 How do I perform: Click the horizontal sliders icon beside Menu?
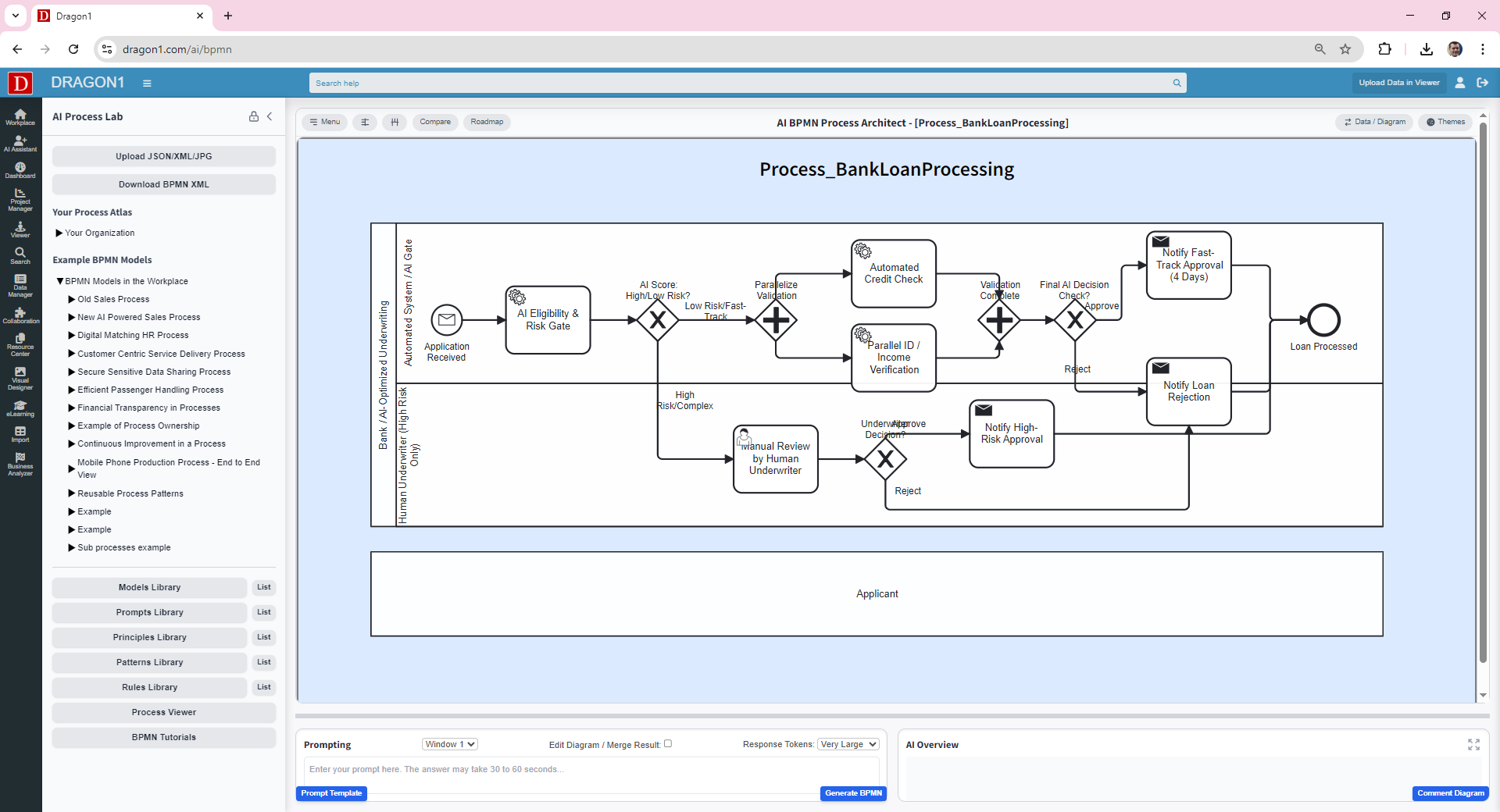click(364, 122)
